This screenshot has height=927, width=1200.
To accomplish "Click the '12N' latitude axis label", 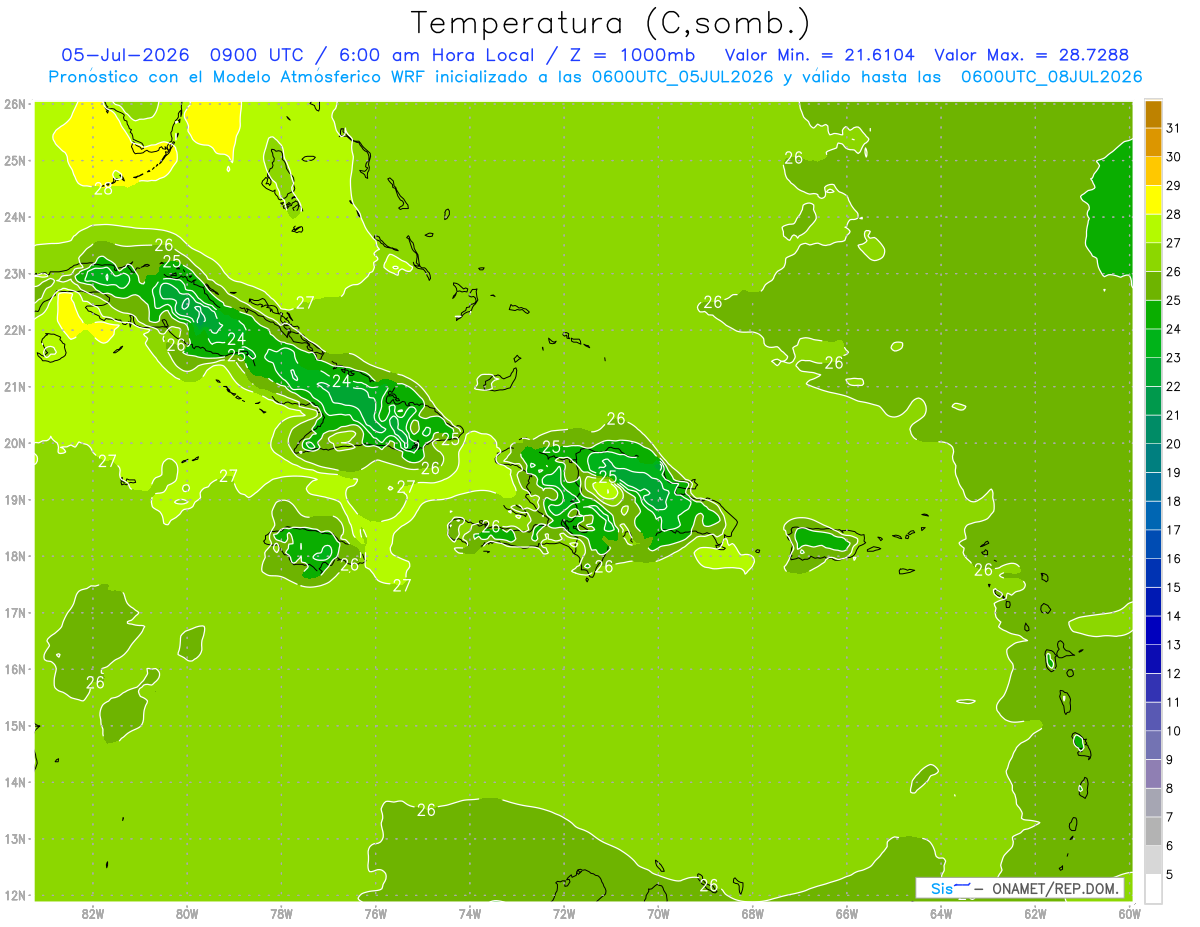I will (x=14, y=895).
